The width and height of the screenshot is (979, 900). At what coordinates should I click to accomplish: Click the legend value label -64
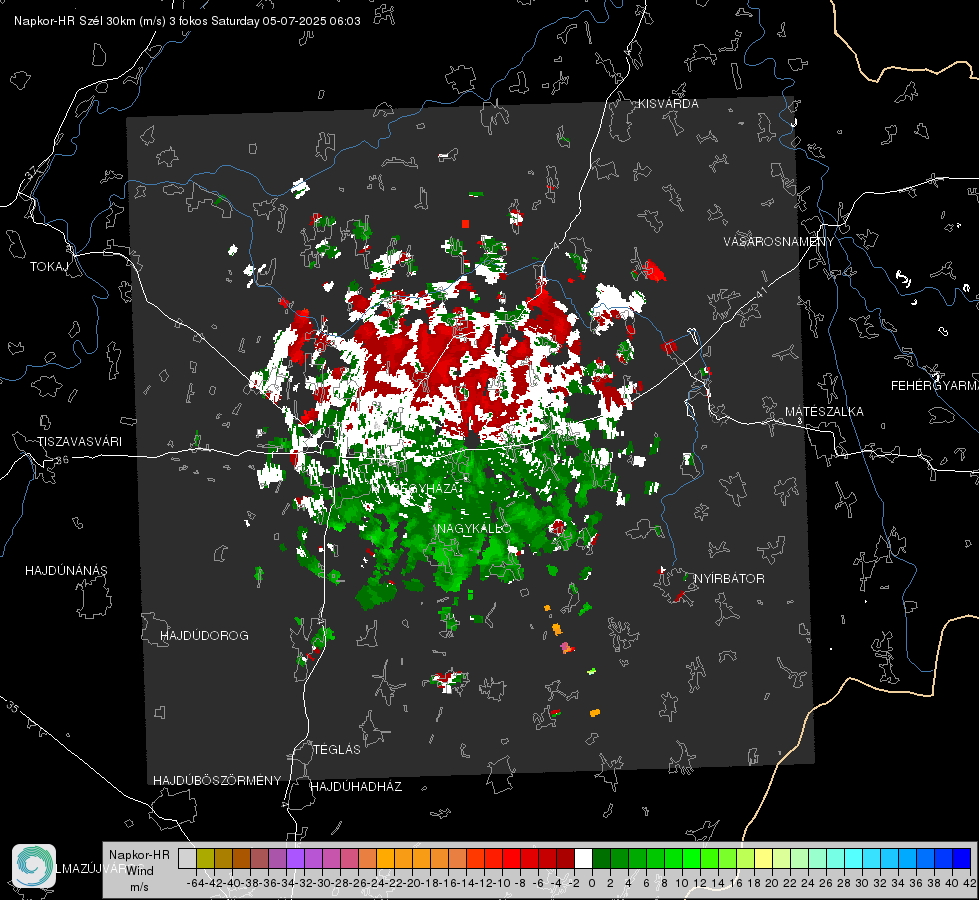pos(195,883)
